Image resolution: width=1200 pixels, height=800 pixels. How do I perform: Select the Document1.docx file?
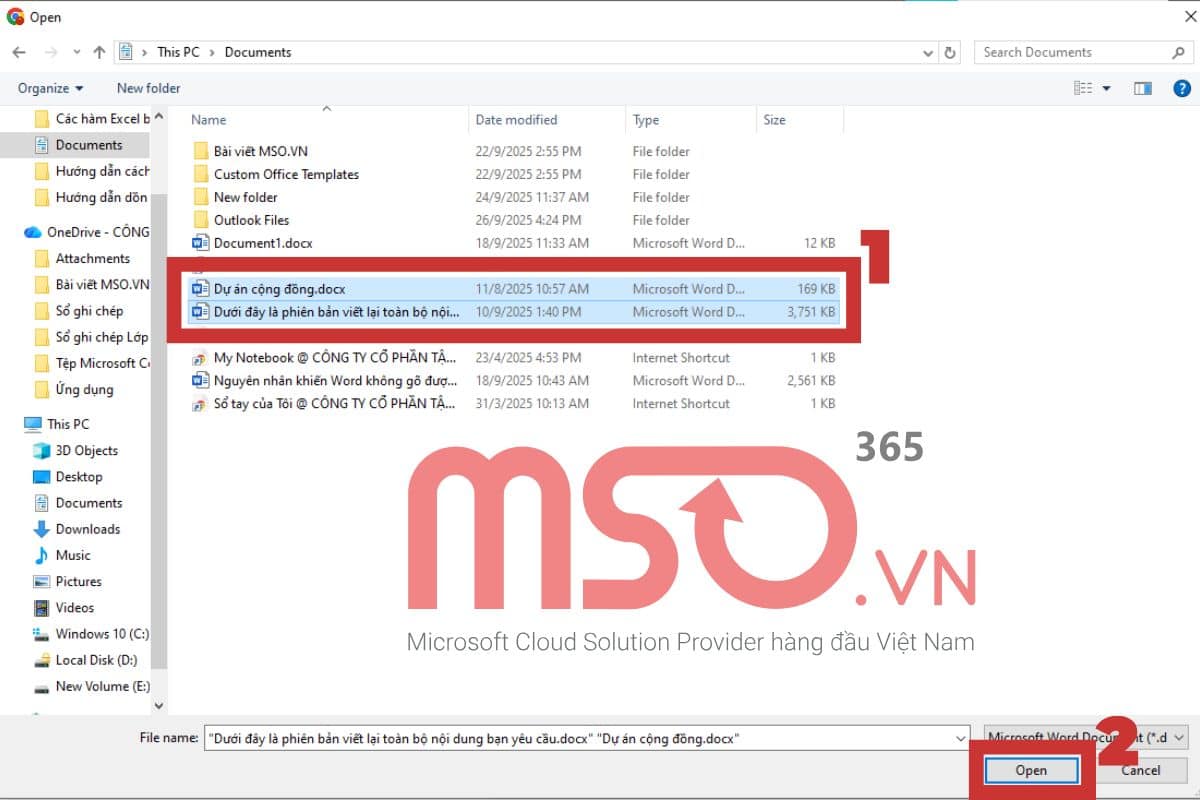point(514,243)
